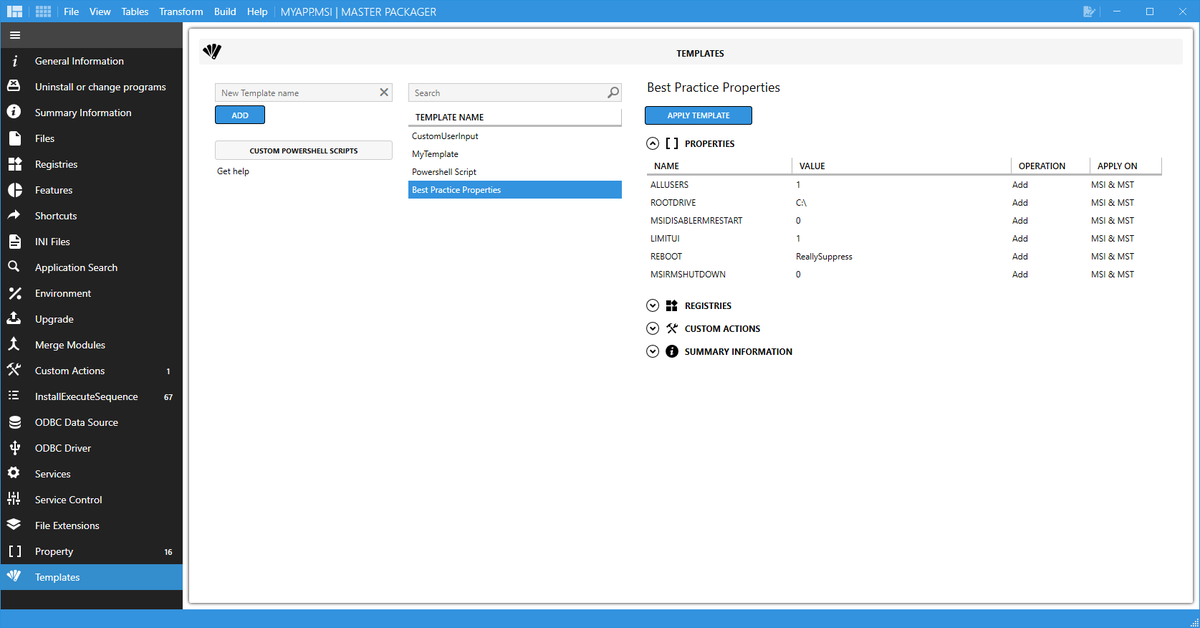Expand the CUSTOM ACTIONS section
The image size is (1200, 628).
(x=652, y=328)
